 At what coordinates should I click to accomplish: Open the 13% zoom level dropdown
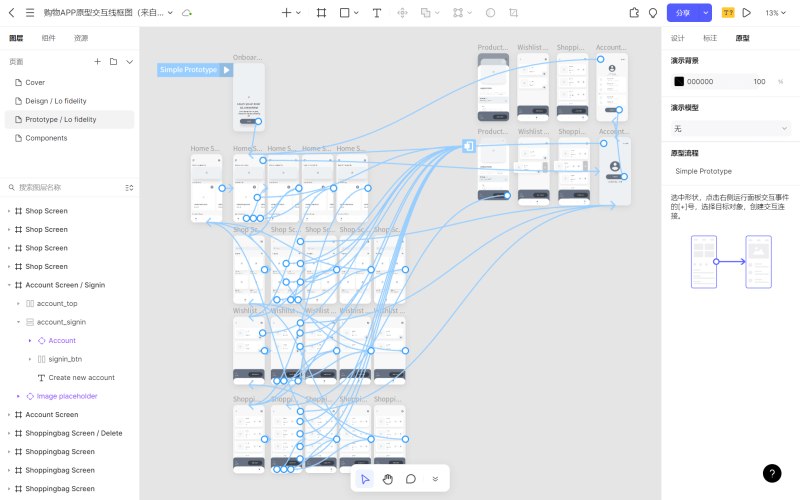pyautogui.click(x=776, y=13)
